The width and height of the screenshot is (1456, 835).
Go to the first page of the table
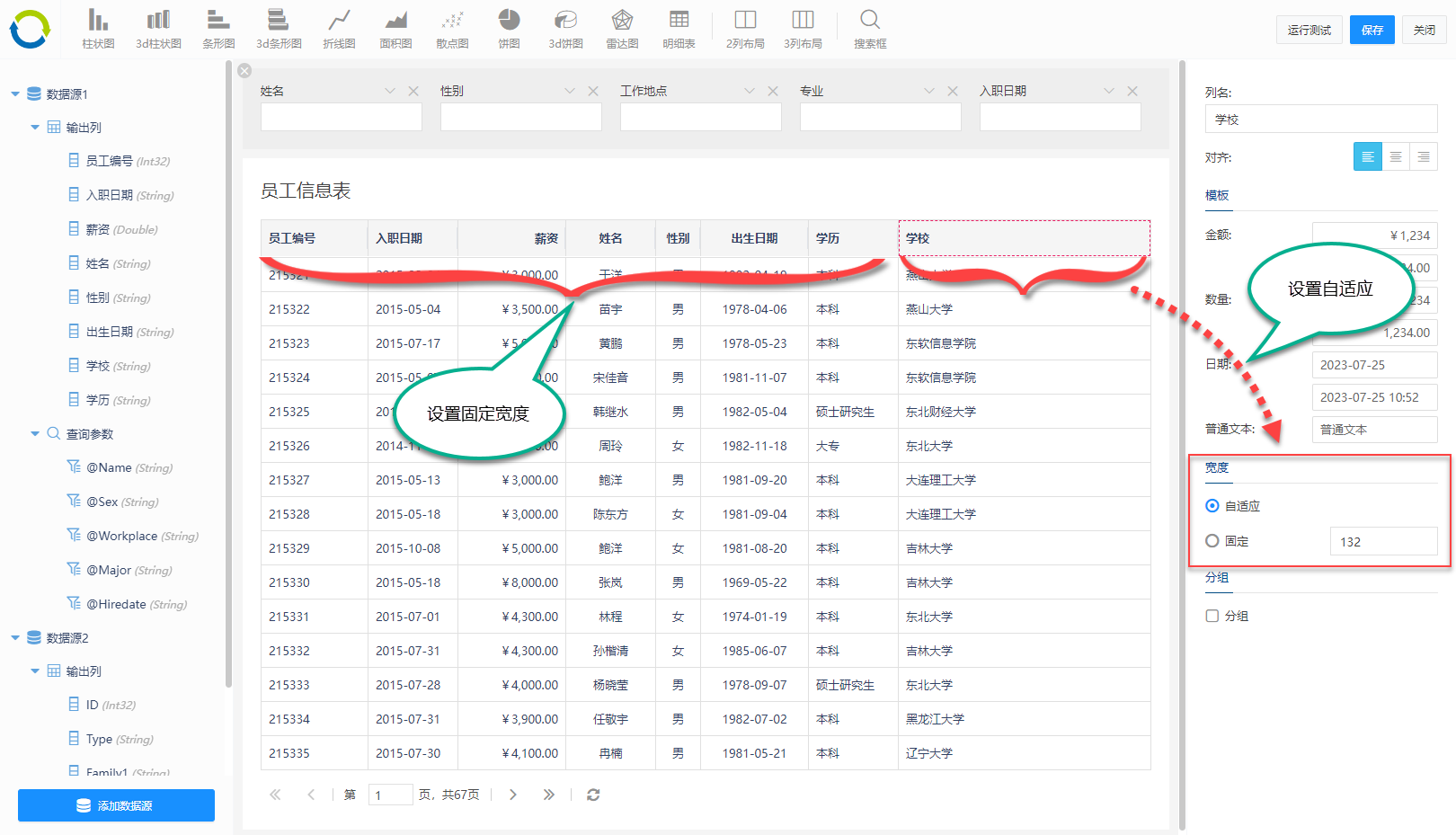pos(275,795)
